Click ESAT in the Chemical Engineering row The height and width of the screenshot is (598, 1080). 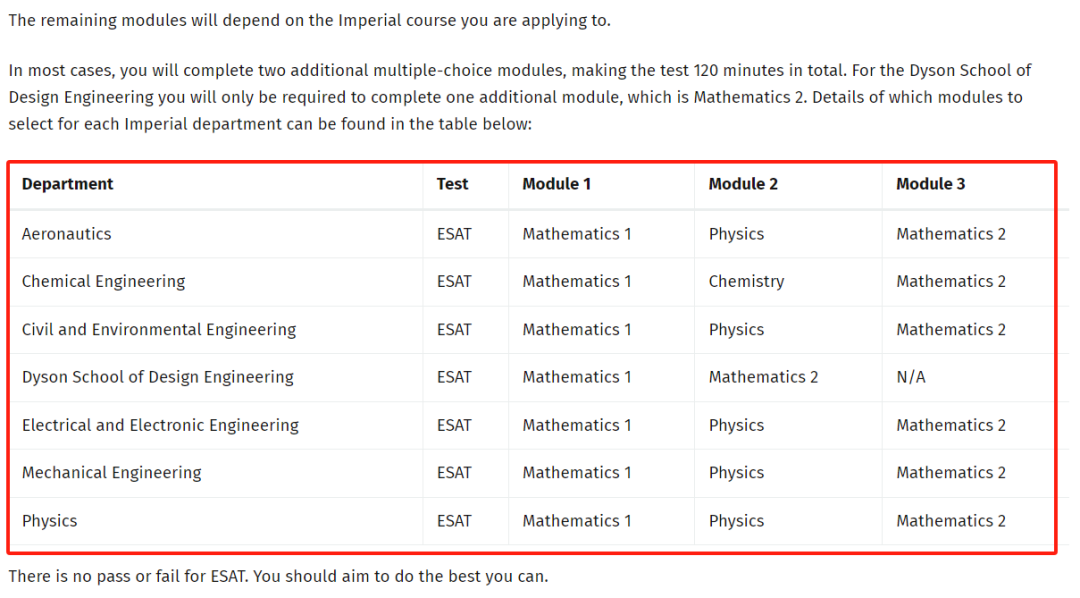point(454,282)
